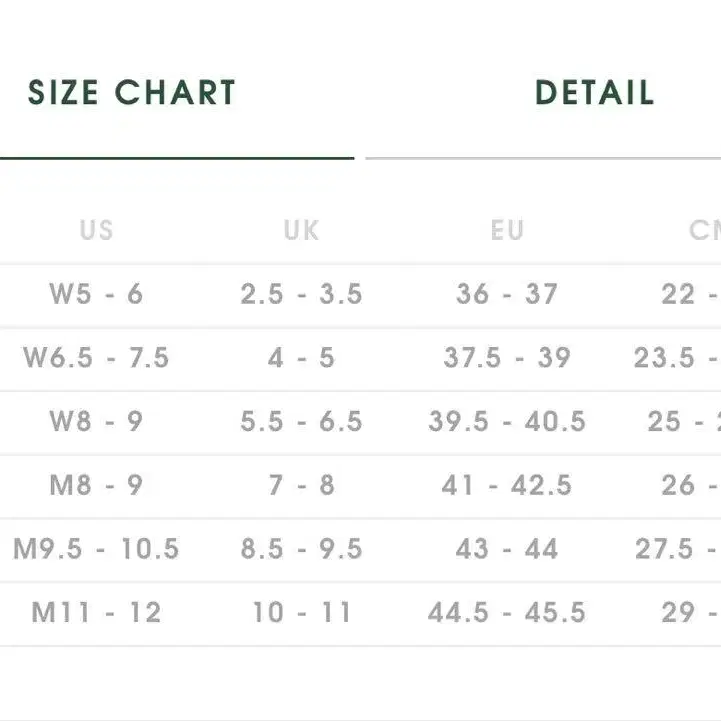Select UK size 4 - 5 cell
Screen dimensions: 721x721
tap(301, 357)
